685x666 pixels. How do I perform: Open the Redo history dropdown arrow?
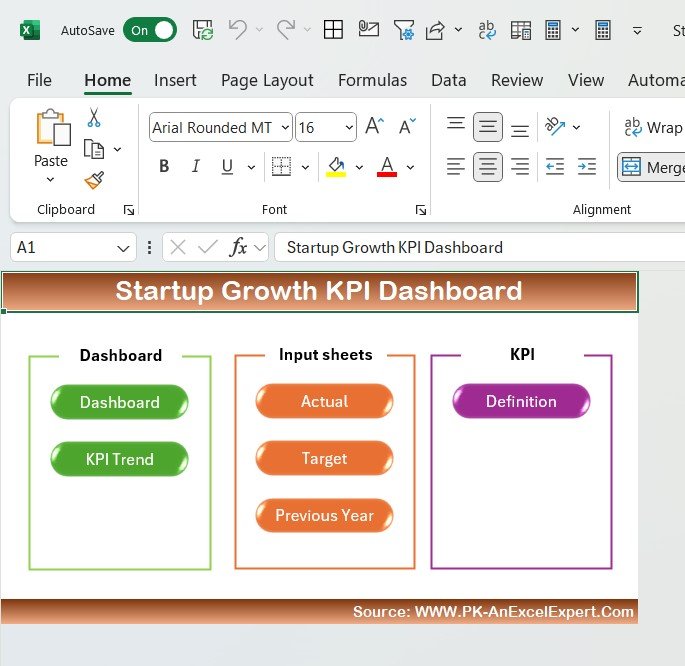coord(307,30)
